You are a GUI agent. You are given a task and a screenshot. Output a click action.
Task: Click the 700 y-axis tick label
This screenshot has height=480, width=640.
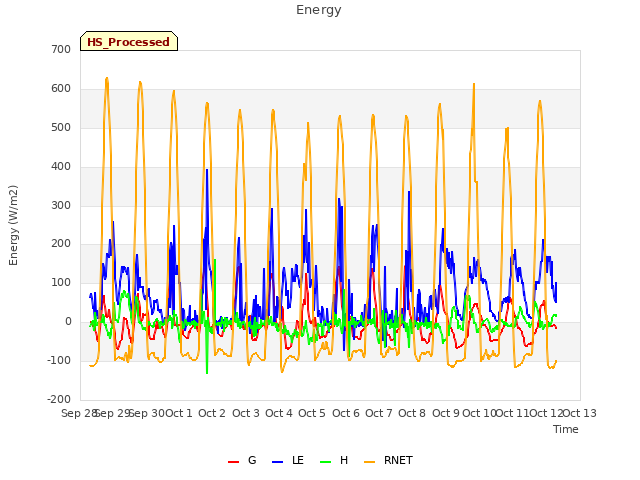click(61, 49)
